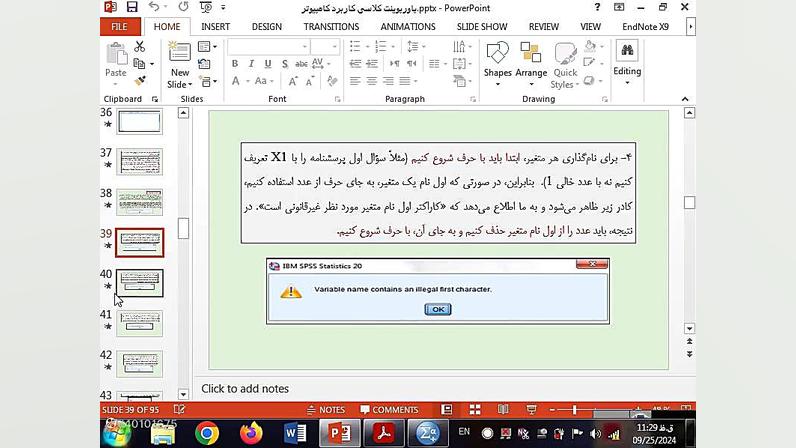The height and width of the screenshot is (448, 796).
Task: Decrease list indent level
Action: pos(355,64)
